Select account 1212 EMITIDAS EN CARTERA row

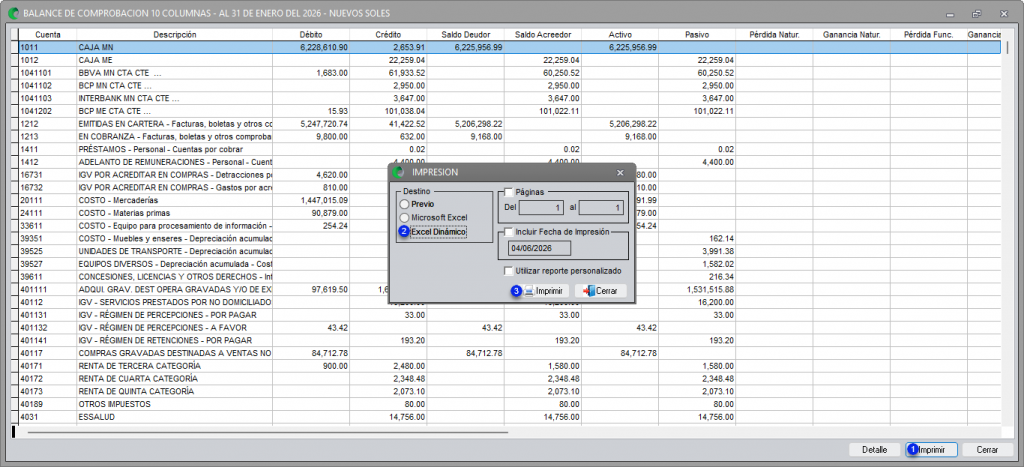pos(509,124)
